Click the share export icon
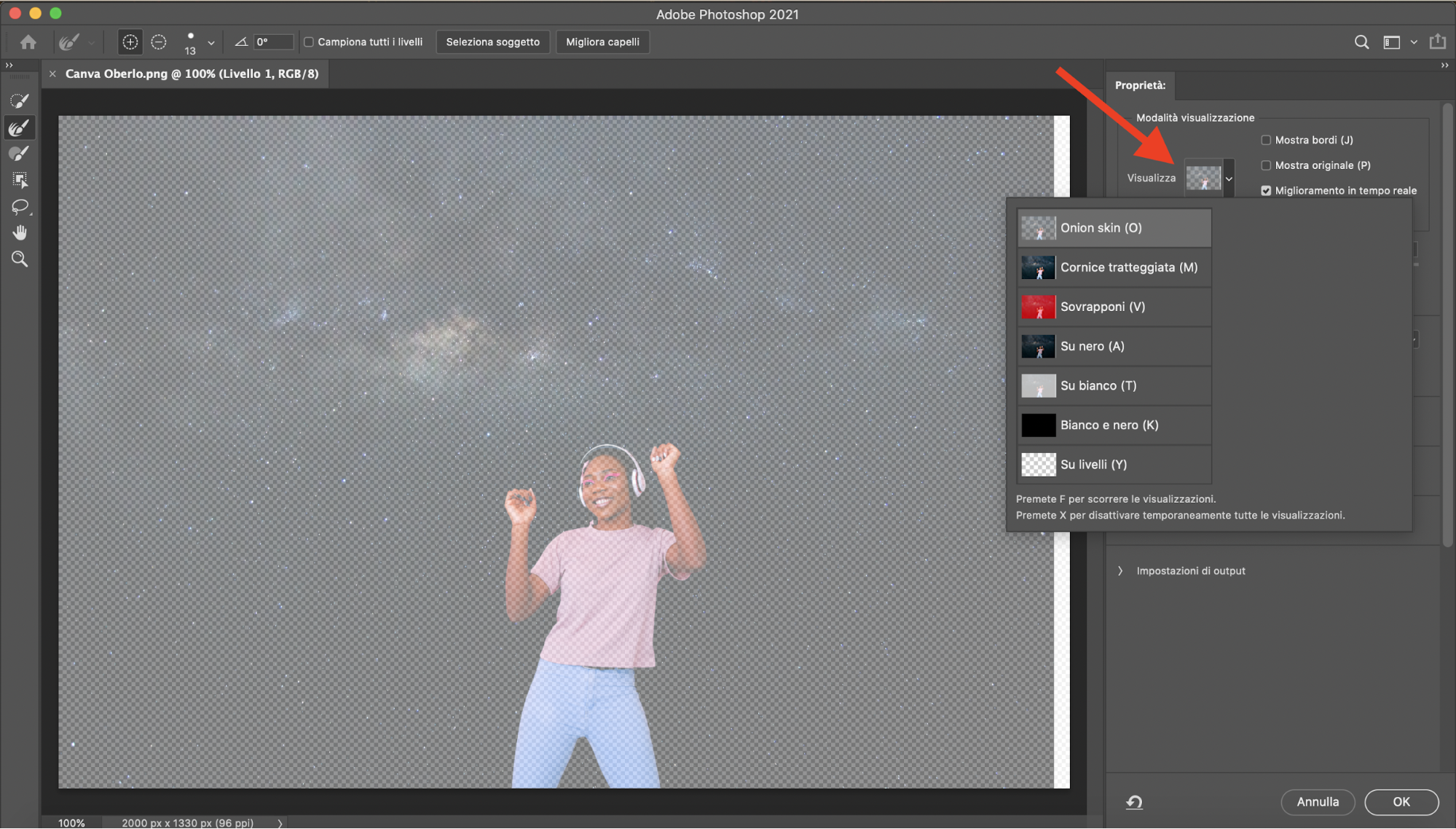The image size is (1456, 829). coord(1438,42)
